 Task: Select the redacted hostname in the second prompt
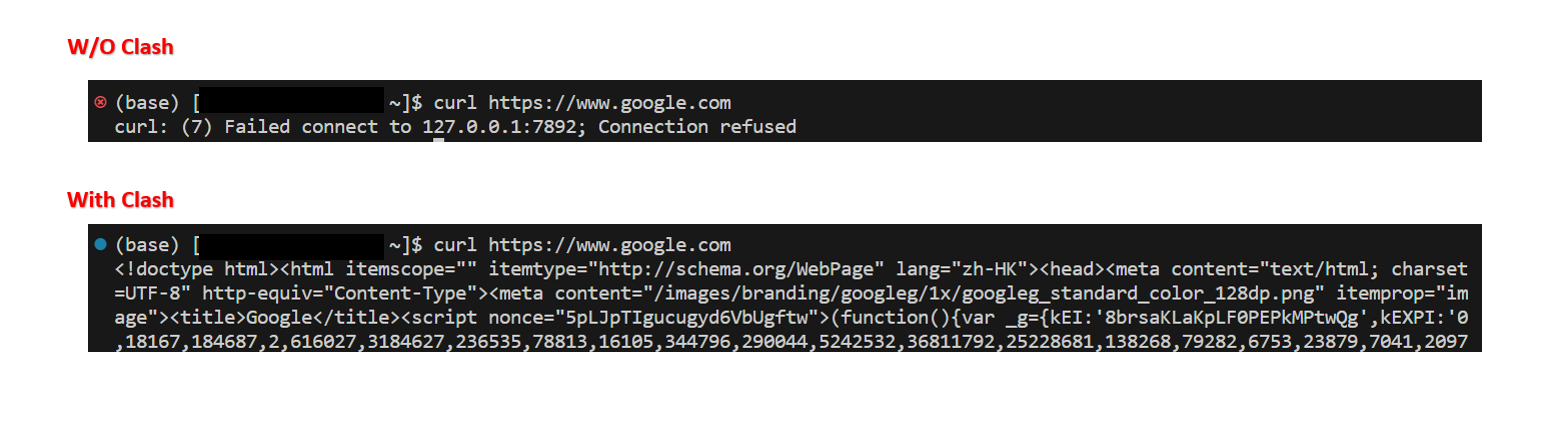click(x=291, y=245)
